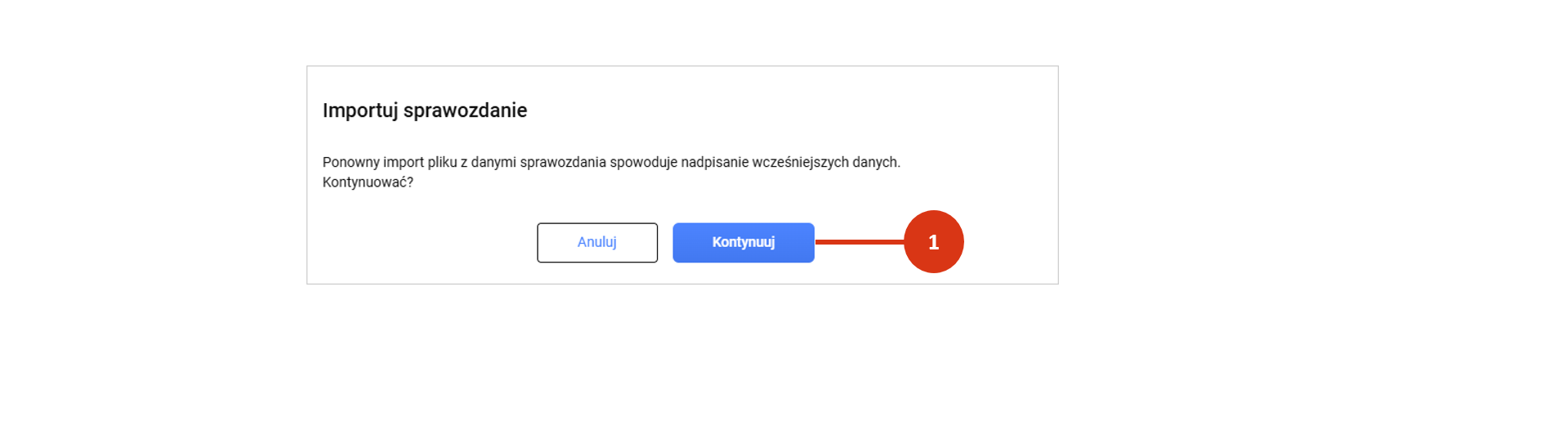Click the word import in the message

click(x=404, y=162)
